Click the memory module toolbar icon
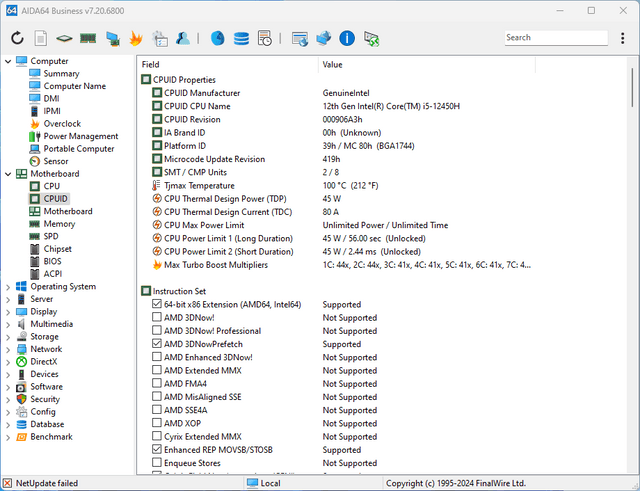 (88, 39)
